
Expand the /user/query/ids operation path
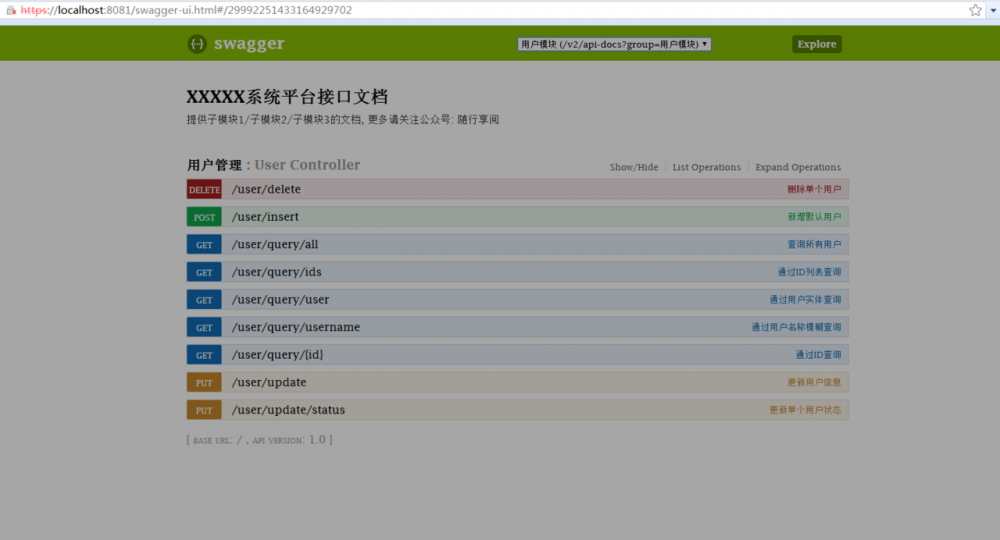coord(277,272)
